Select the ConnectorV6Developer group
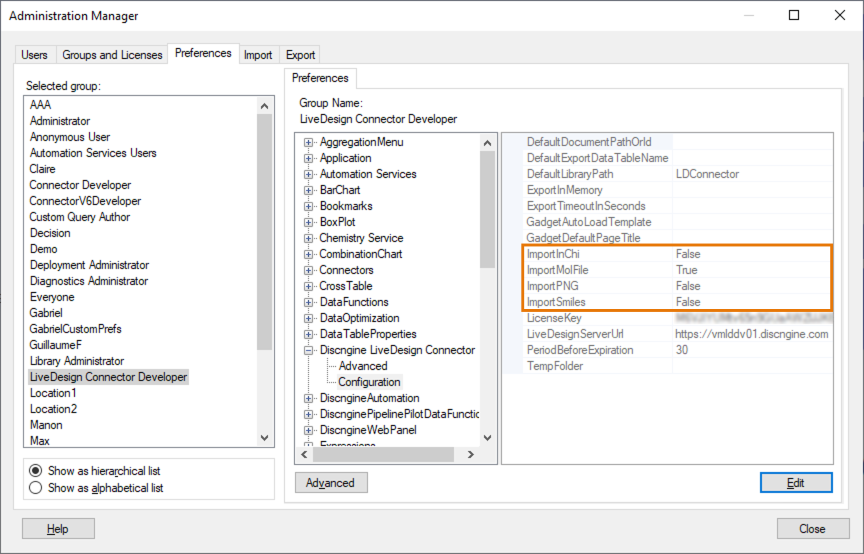 (x=85, y=201)
